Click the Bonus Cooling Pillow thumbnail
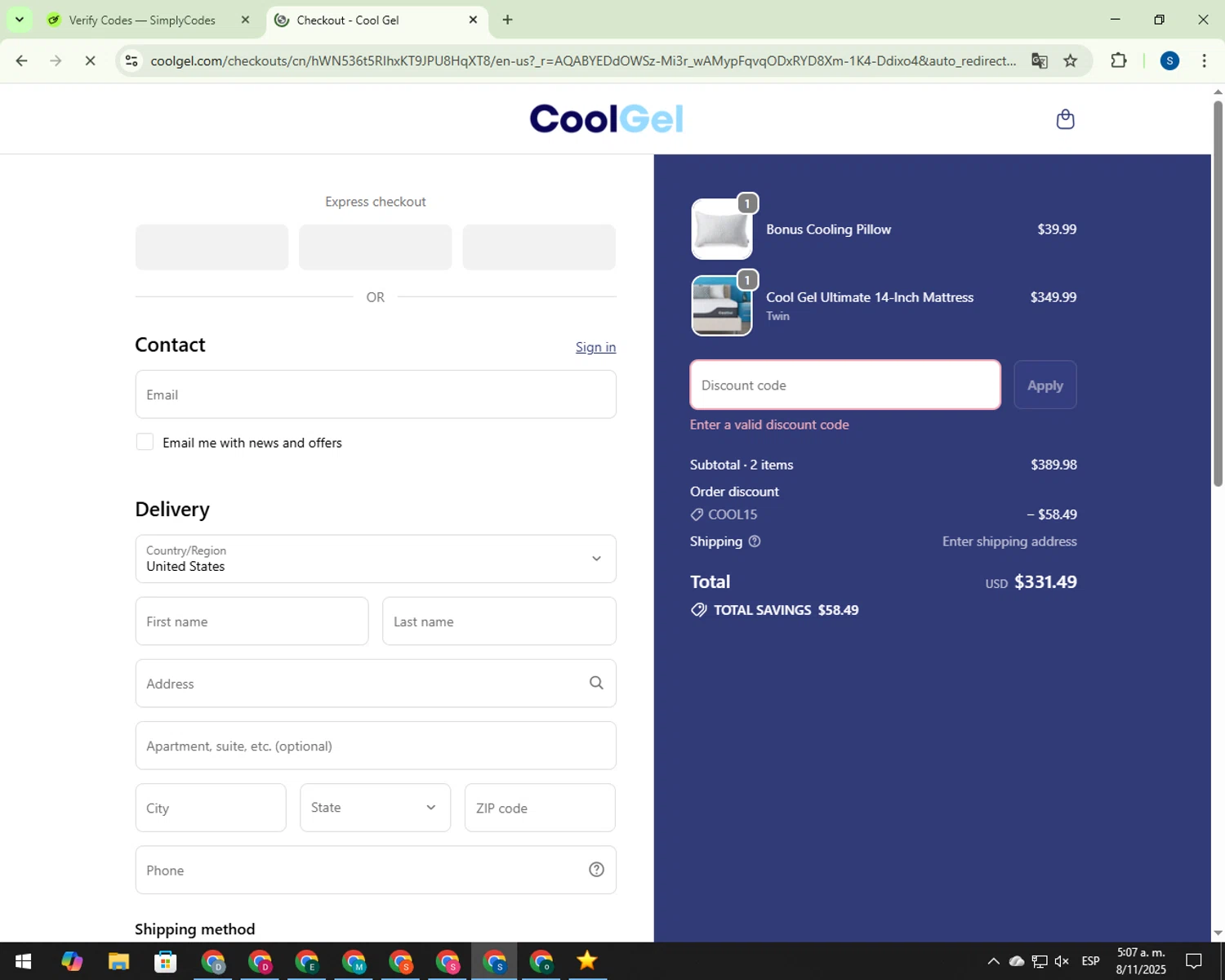The image size is (1225, 980). pyautogui.click(x=722, y=229)
